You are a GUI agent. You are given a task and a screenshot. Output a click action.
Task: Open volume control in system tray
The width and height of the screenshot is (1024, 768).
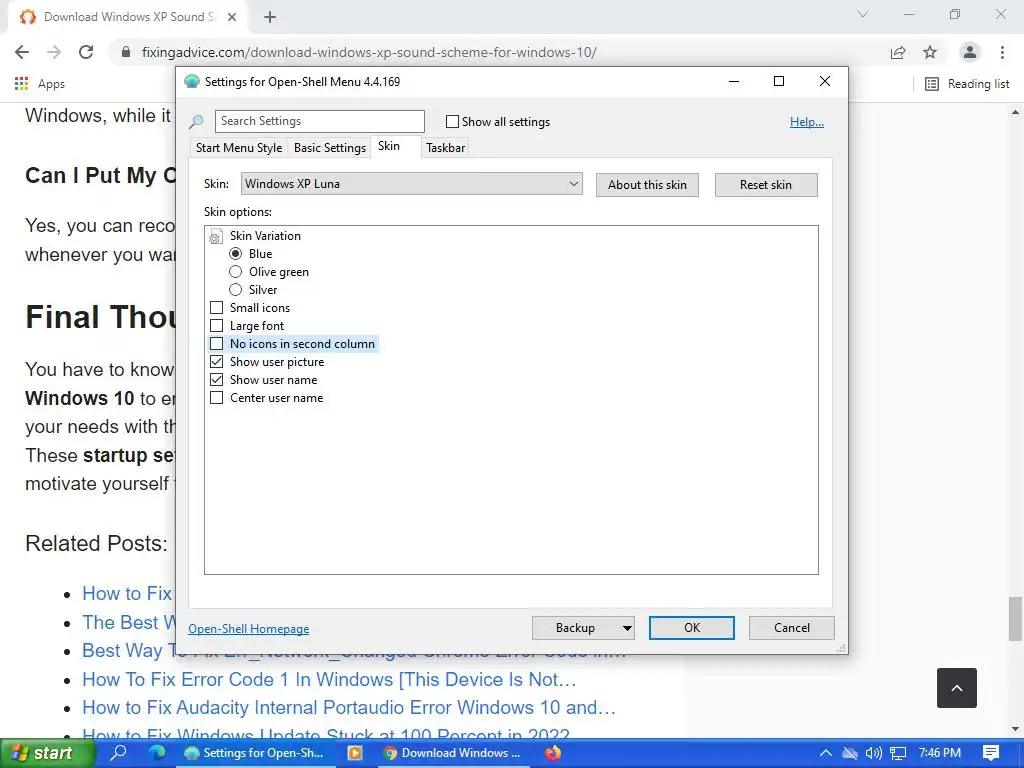873,753
